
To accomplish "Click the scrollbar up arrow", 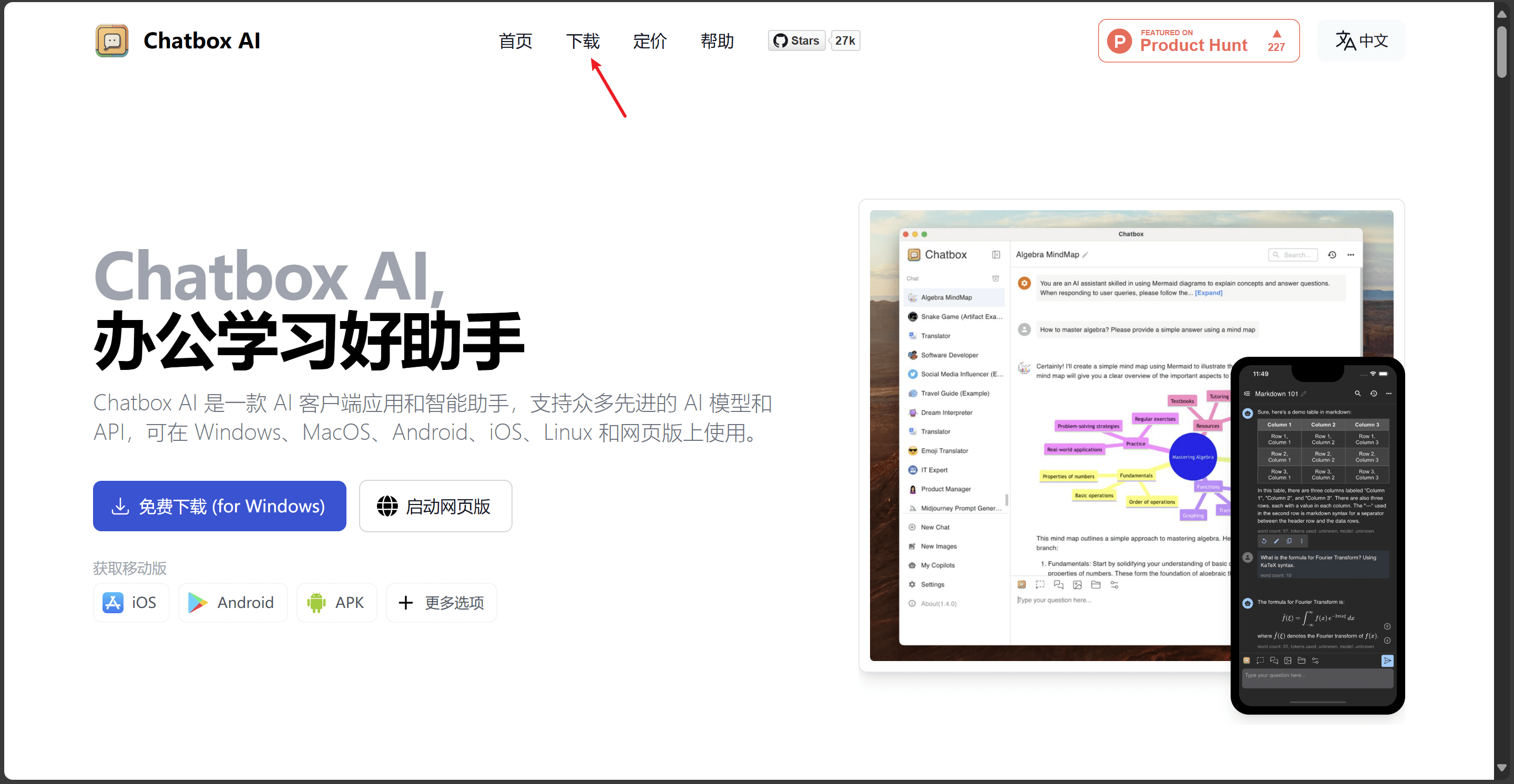I will pos(1502,14).
